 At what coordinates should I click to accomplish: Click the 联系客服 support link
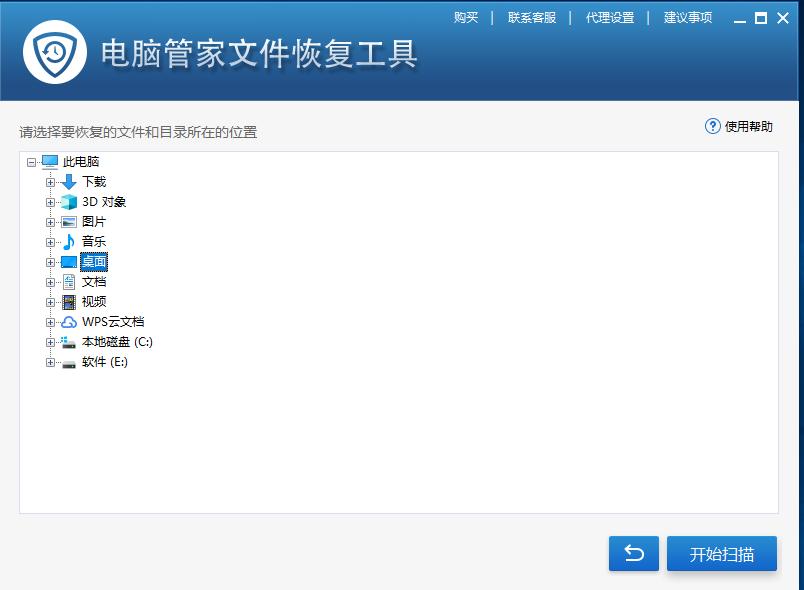point(531,17)
